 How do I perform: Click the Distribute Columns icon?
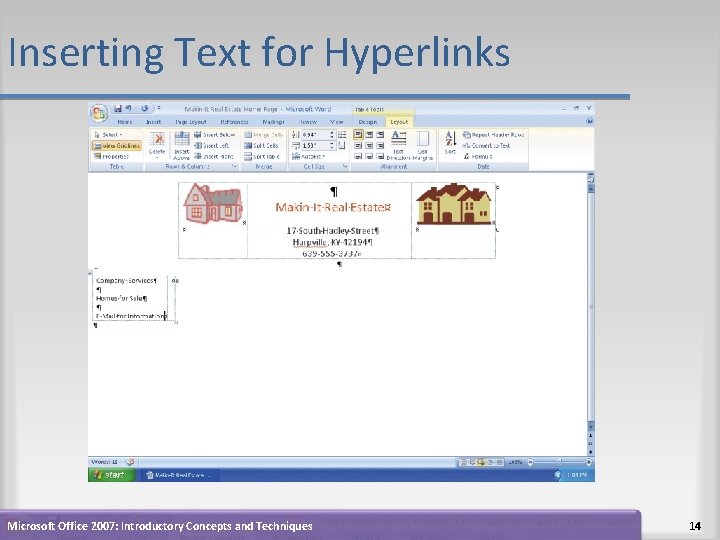coord(342,146)
